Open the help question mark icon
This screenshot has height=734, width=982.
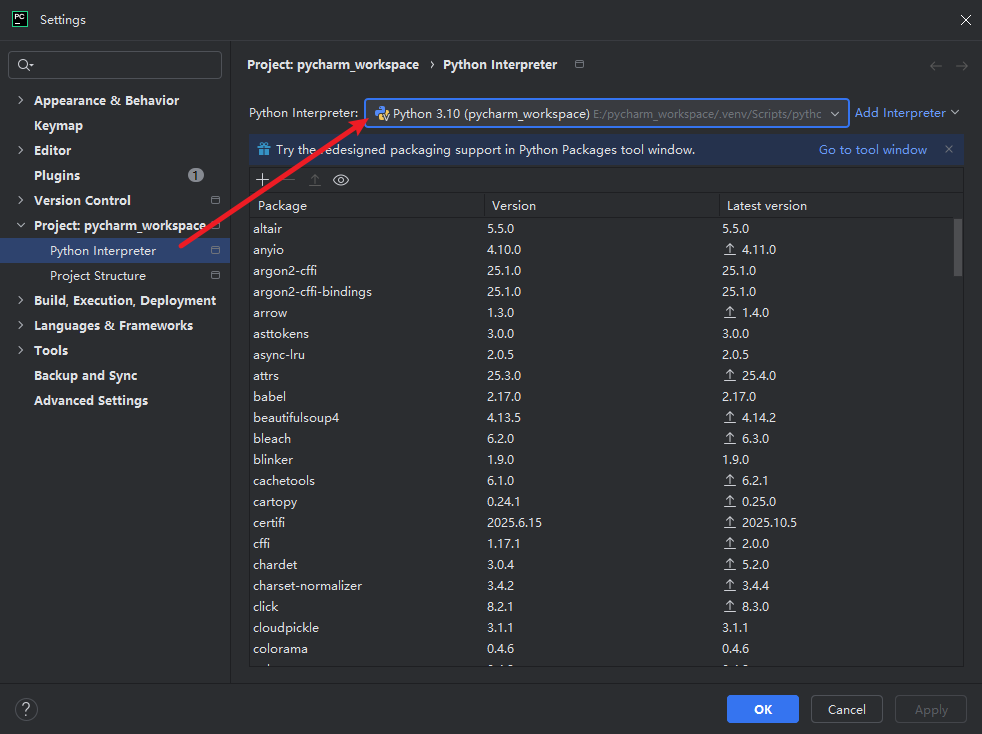click(x=26, y=710)
